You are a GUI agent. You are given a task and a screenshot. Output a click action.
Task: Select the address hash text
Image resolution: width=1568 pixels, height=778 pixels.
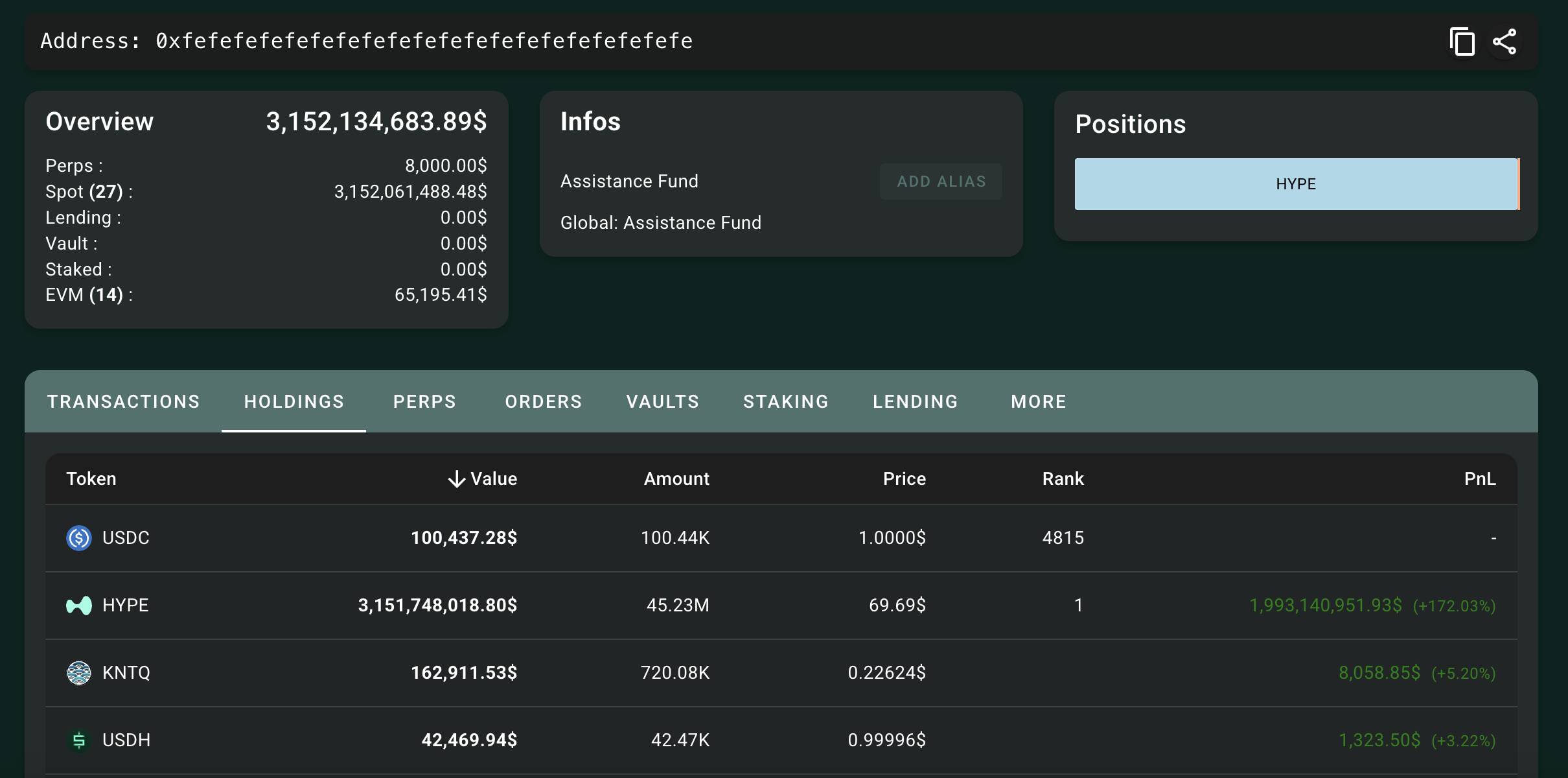pos(424,41)
